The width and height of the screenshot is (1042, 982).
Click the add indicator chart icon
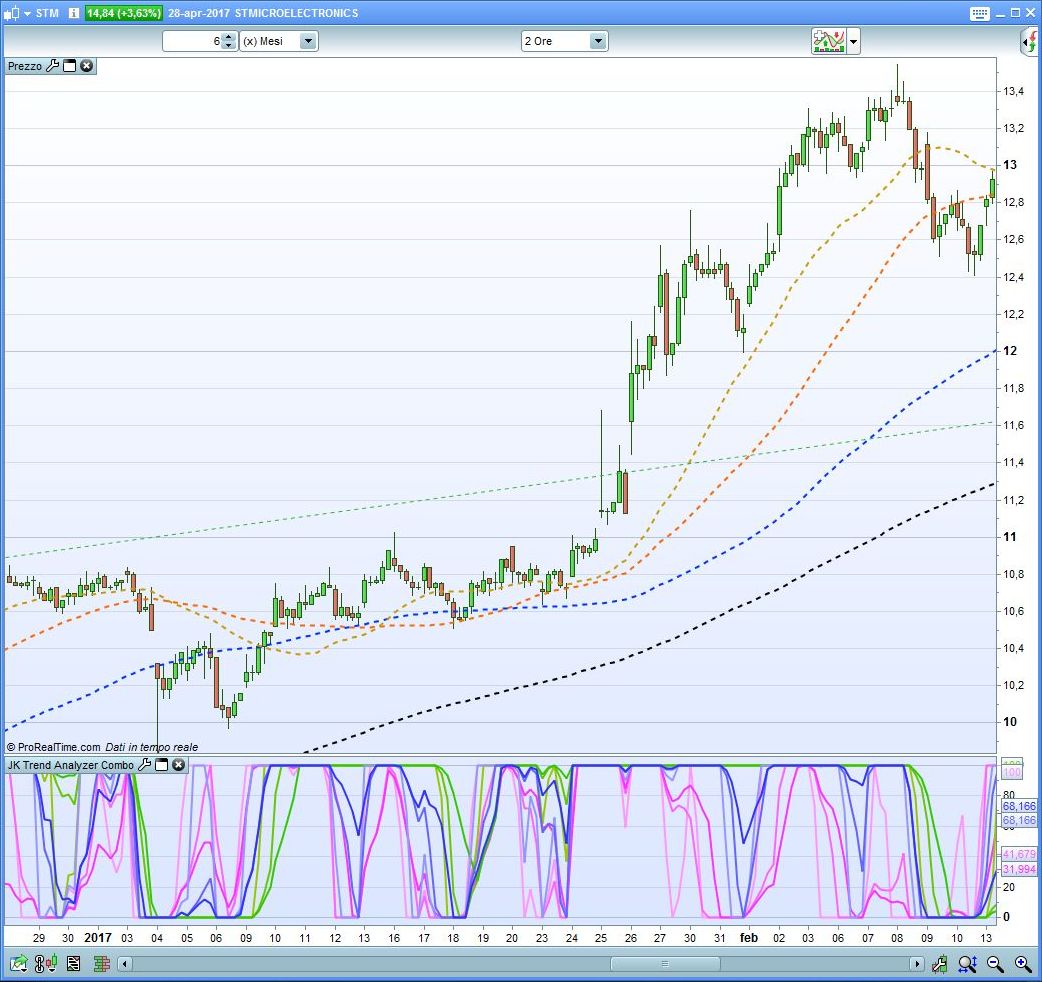828,41
